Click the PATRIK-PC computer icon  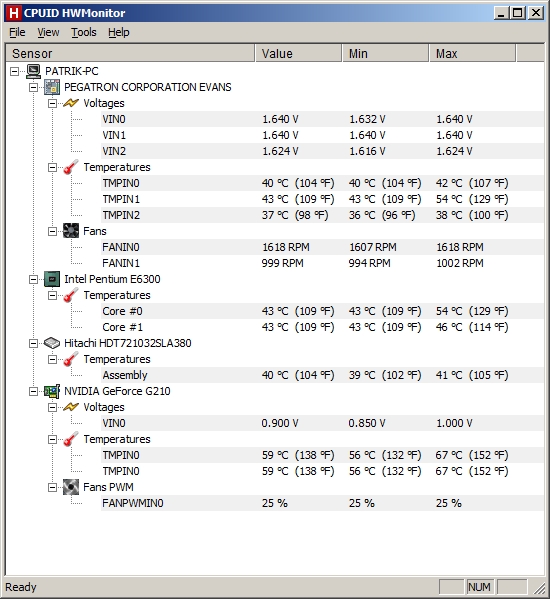pos(33,71)
